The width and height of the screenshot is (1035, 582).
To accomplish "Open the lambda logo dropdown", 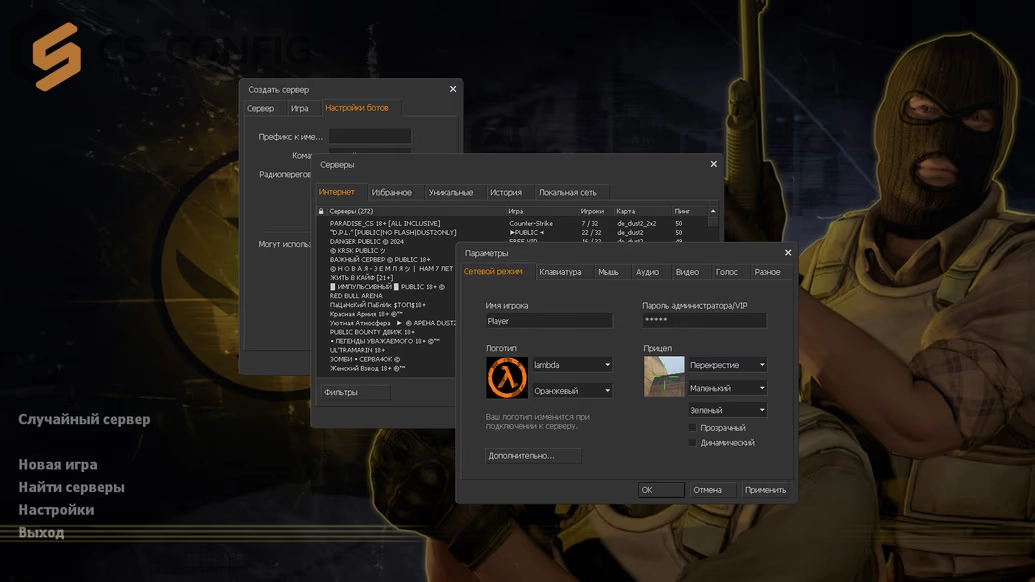I will 572,365.
